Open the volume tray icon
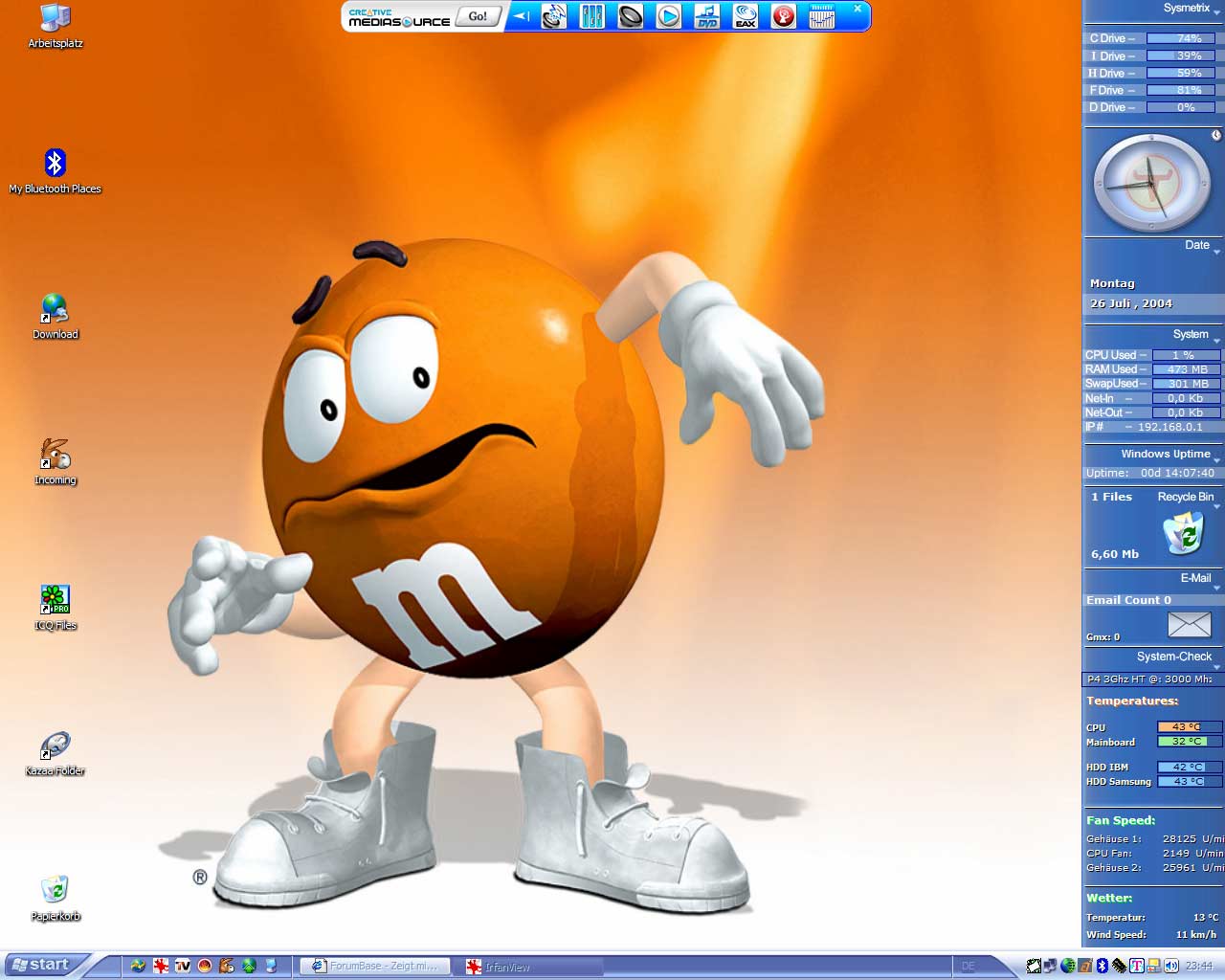Screen dimensions: 1225x980 1170,966
